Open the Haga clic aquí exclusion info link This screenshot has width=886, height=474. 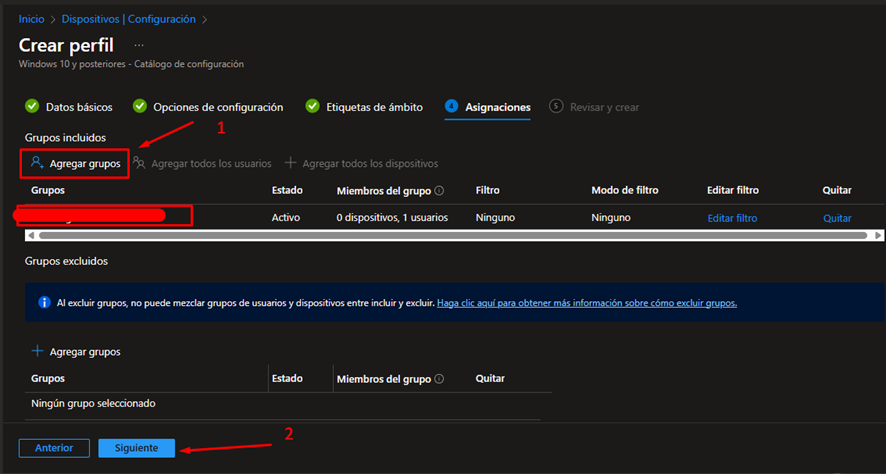tap(586, 303)
